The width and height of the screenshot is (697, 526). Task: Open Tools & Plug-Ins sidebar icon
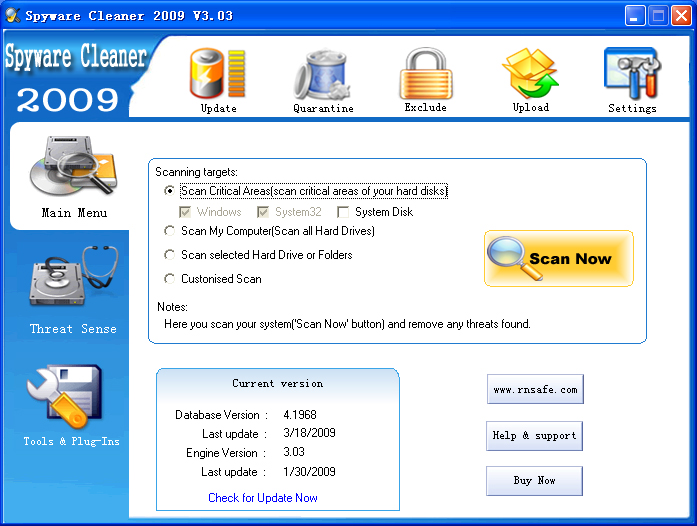click(65, 396)
